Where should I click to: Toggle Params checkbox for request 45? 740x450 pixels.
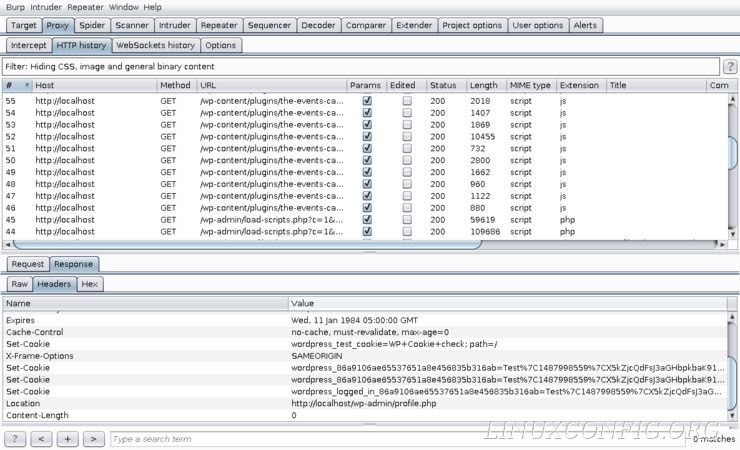point(367,219)
